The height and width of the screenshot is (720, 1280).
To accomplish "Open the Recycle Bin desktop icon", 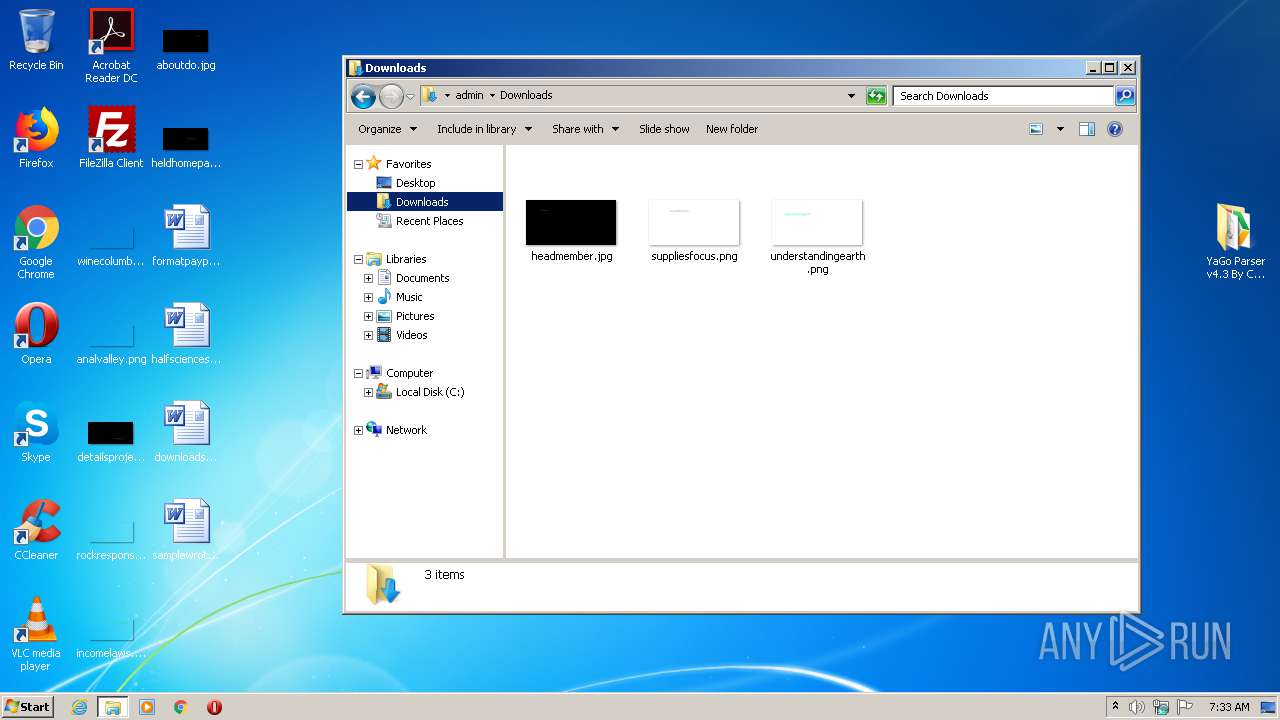I will 36,40.
